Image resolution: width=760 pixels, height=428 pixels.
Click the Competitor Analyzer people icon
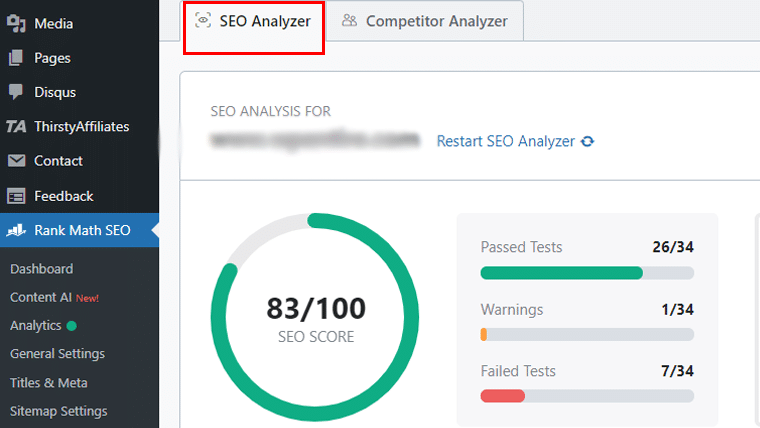coord(349,20)
